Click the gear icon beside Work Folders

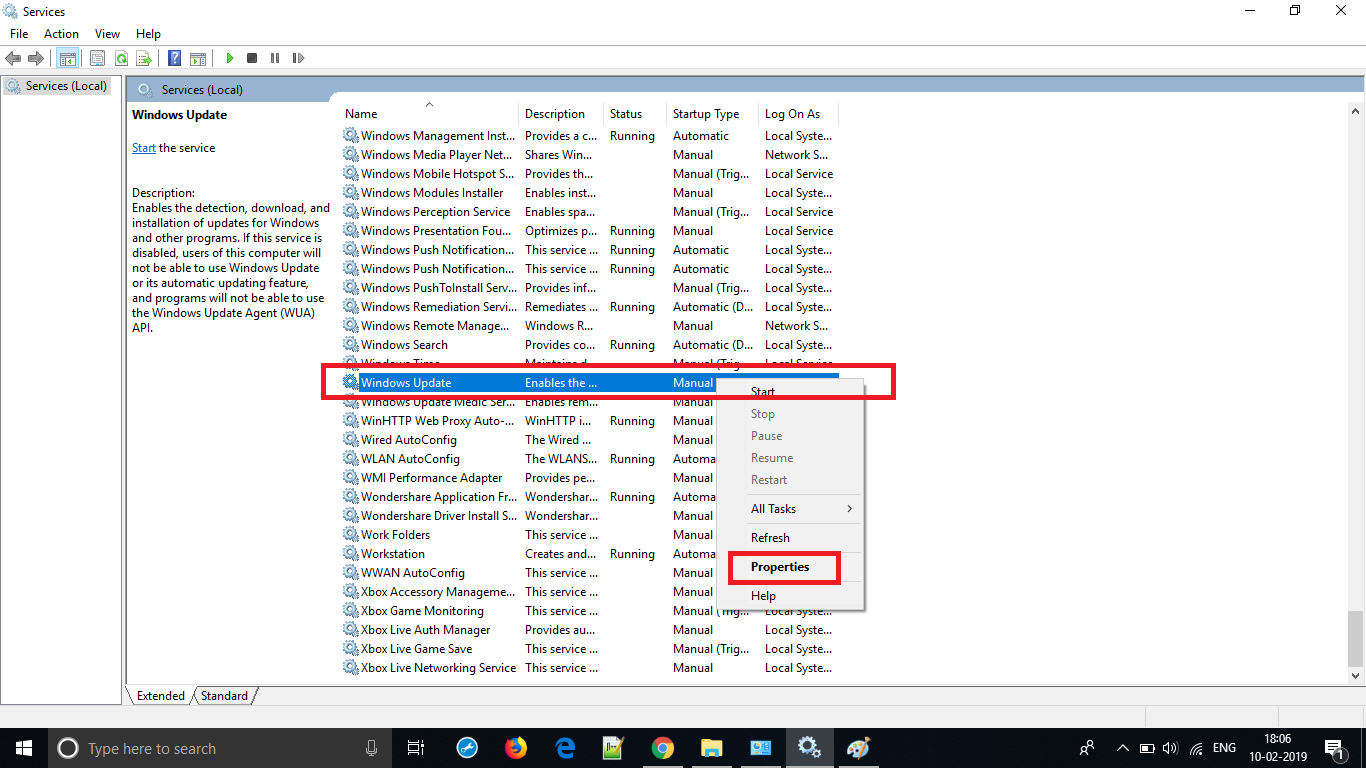point(351,535)
